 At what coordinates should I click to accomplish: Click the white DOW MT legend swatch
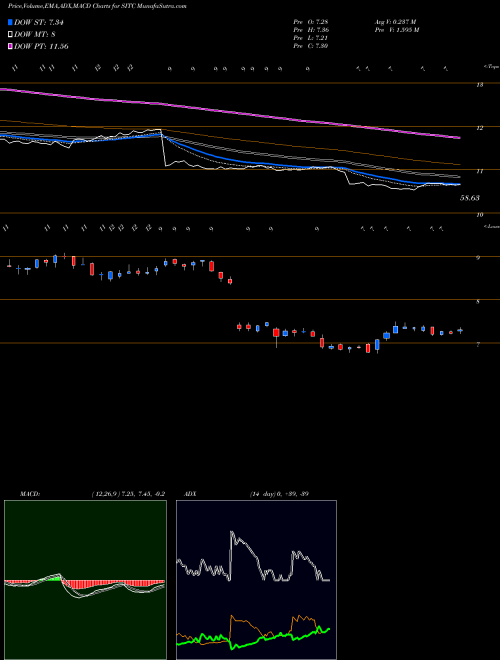click(x=11, y=35)
